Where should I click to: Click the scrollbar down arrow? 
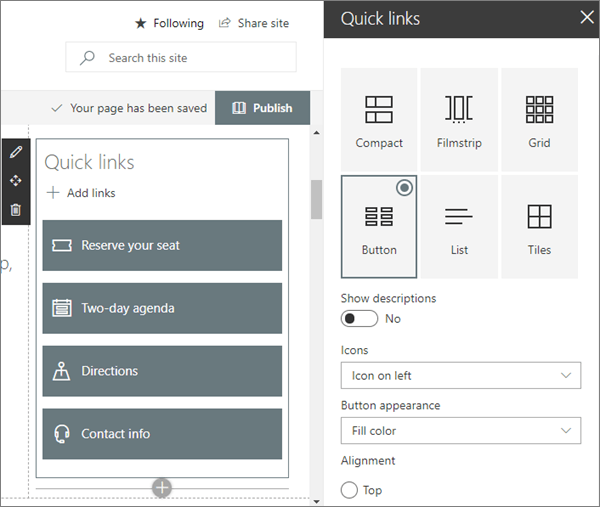[316, 501]
